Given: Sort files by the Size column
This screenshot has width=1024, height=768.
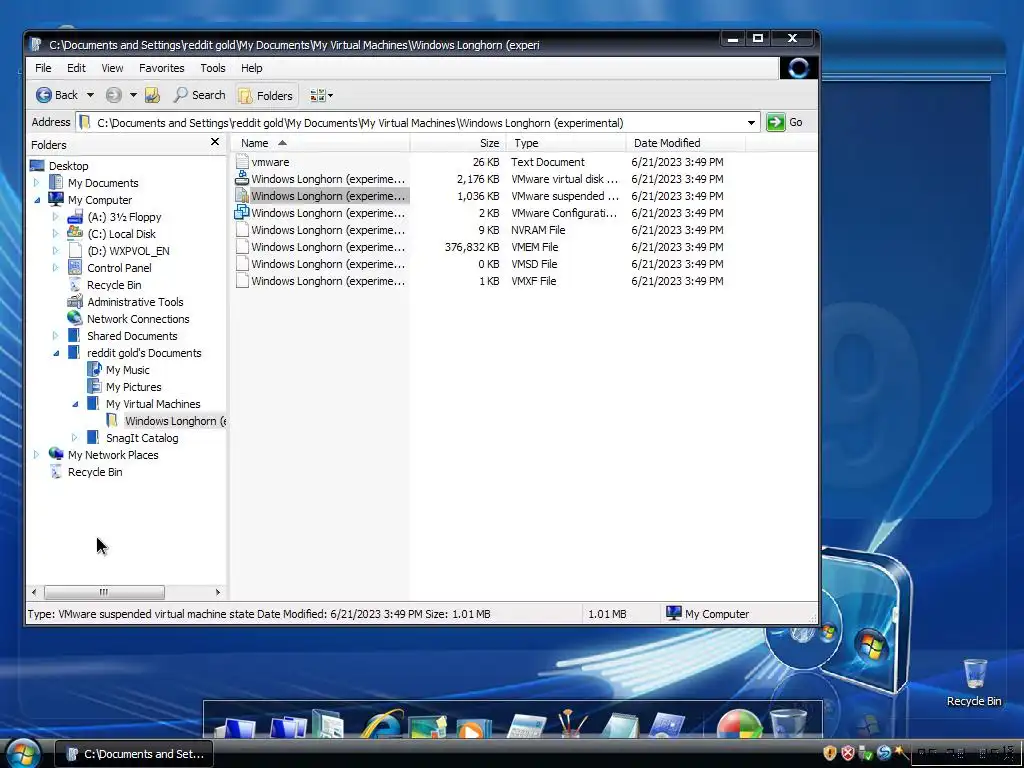Looking at the screenshot, I should click(458, 143).
